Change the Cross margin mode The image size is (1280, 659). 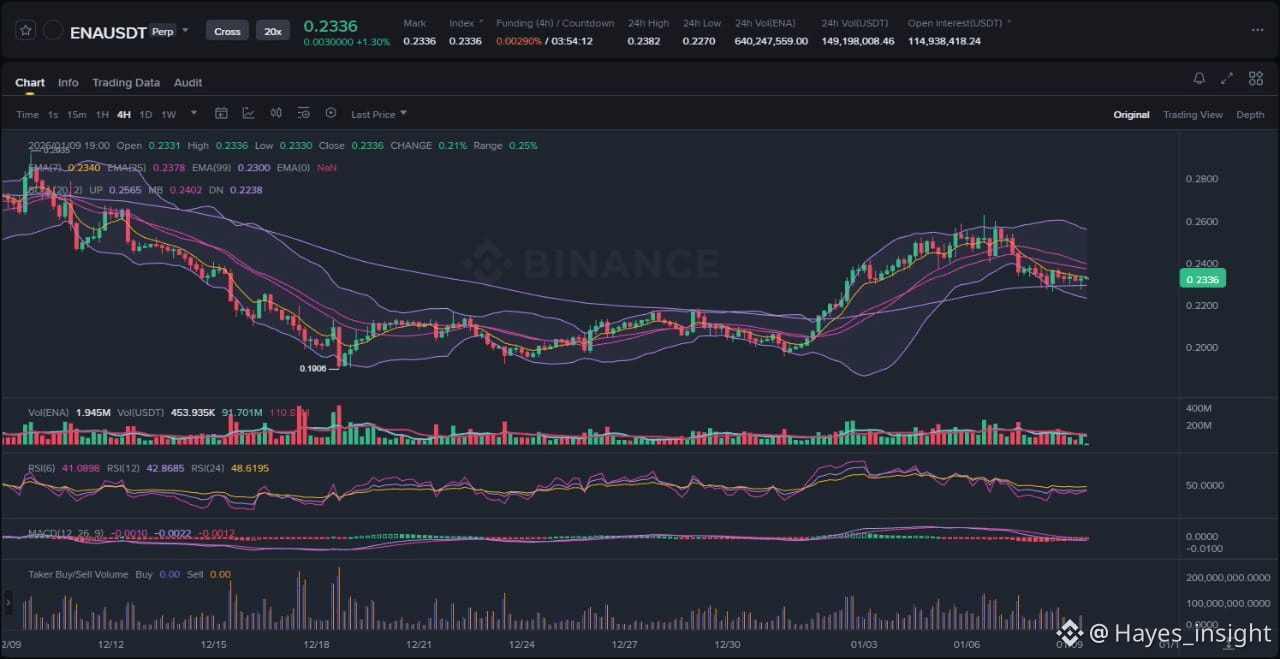click(x=227, y=31)
